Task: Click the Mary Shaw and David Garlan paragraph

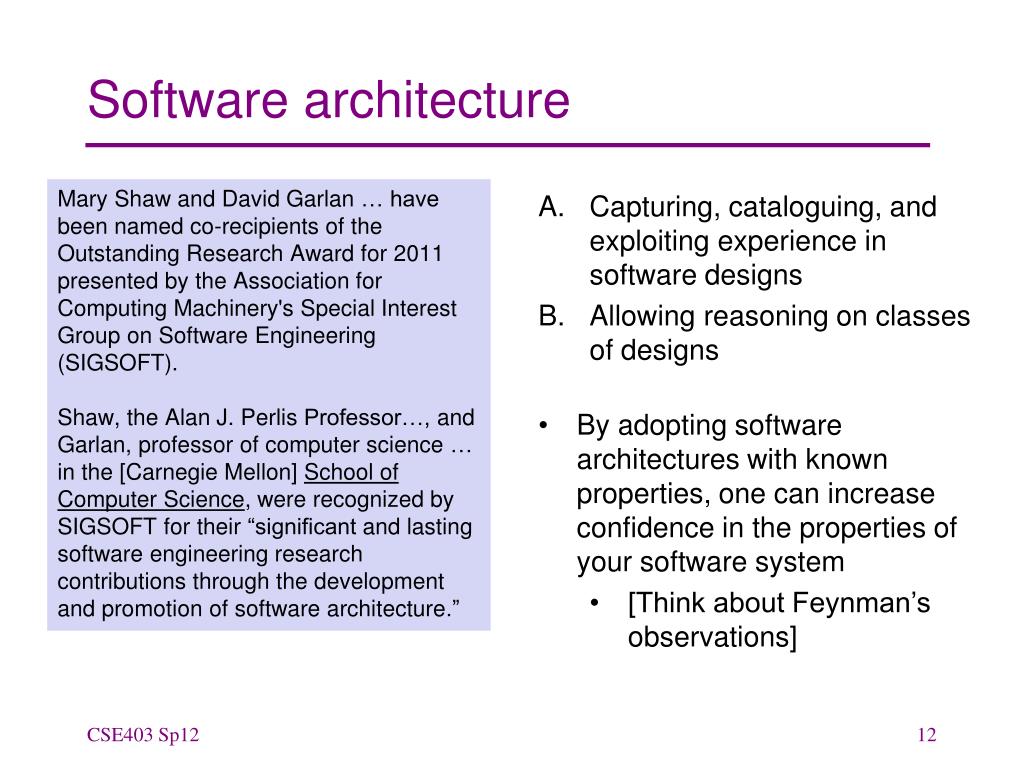Action: coord(257,281)
